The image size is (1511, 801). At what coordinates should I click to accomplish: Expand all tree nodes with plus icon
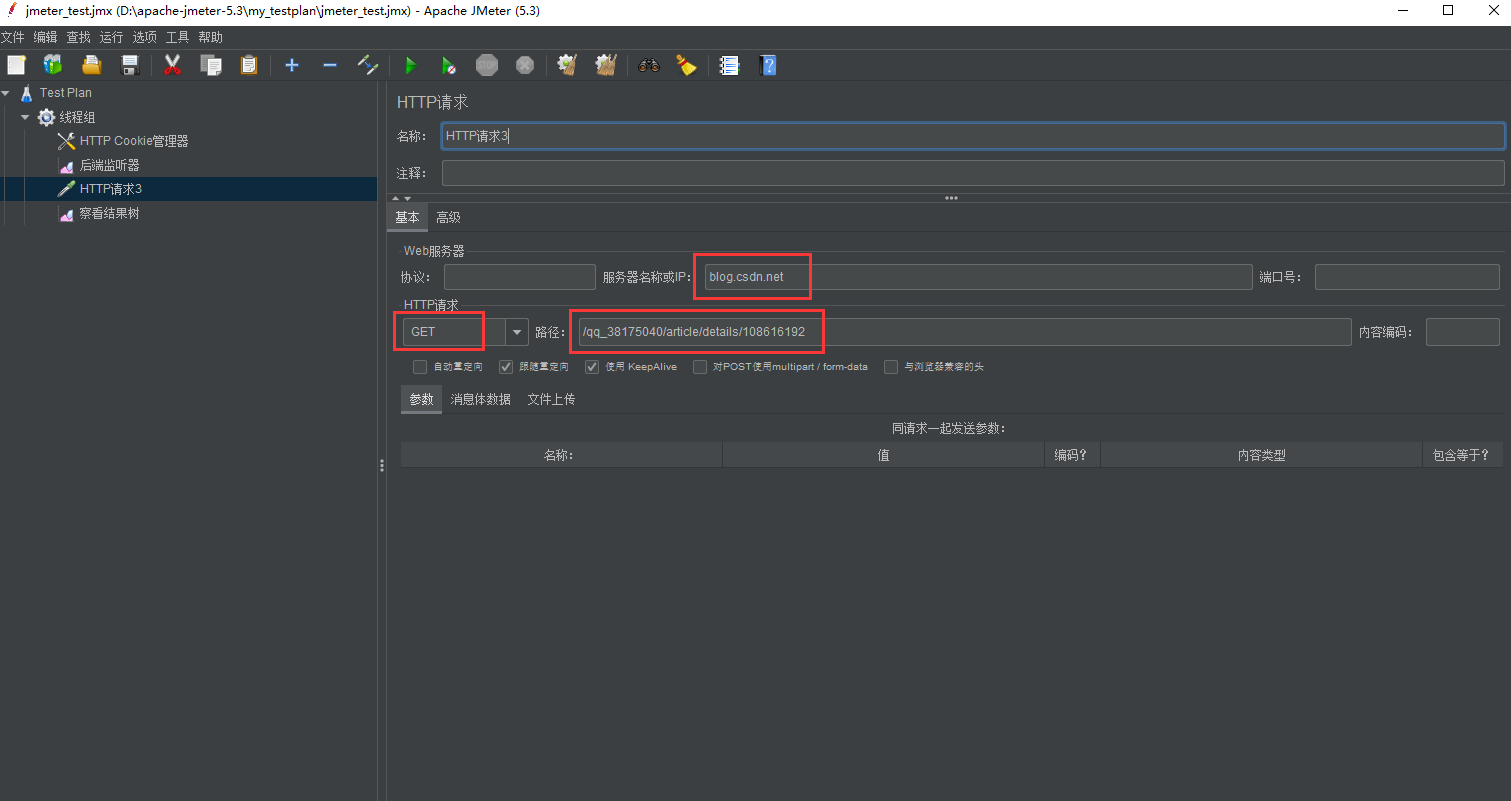pos(292,65)
